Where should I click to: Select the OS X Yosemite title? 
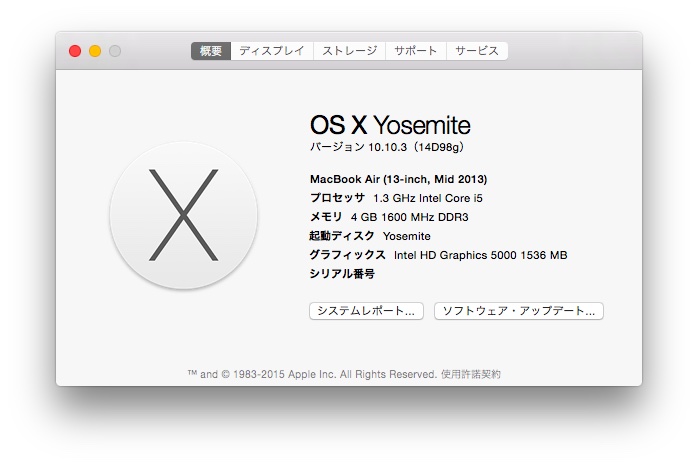[390, 125]
